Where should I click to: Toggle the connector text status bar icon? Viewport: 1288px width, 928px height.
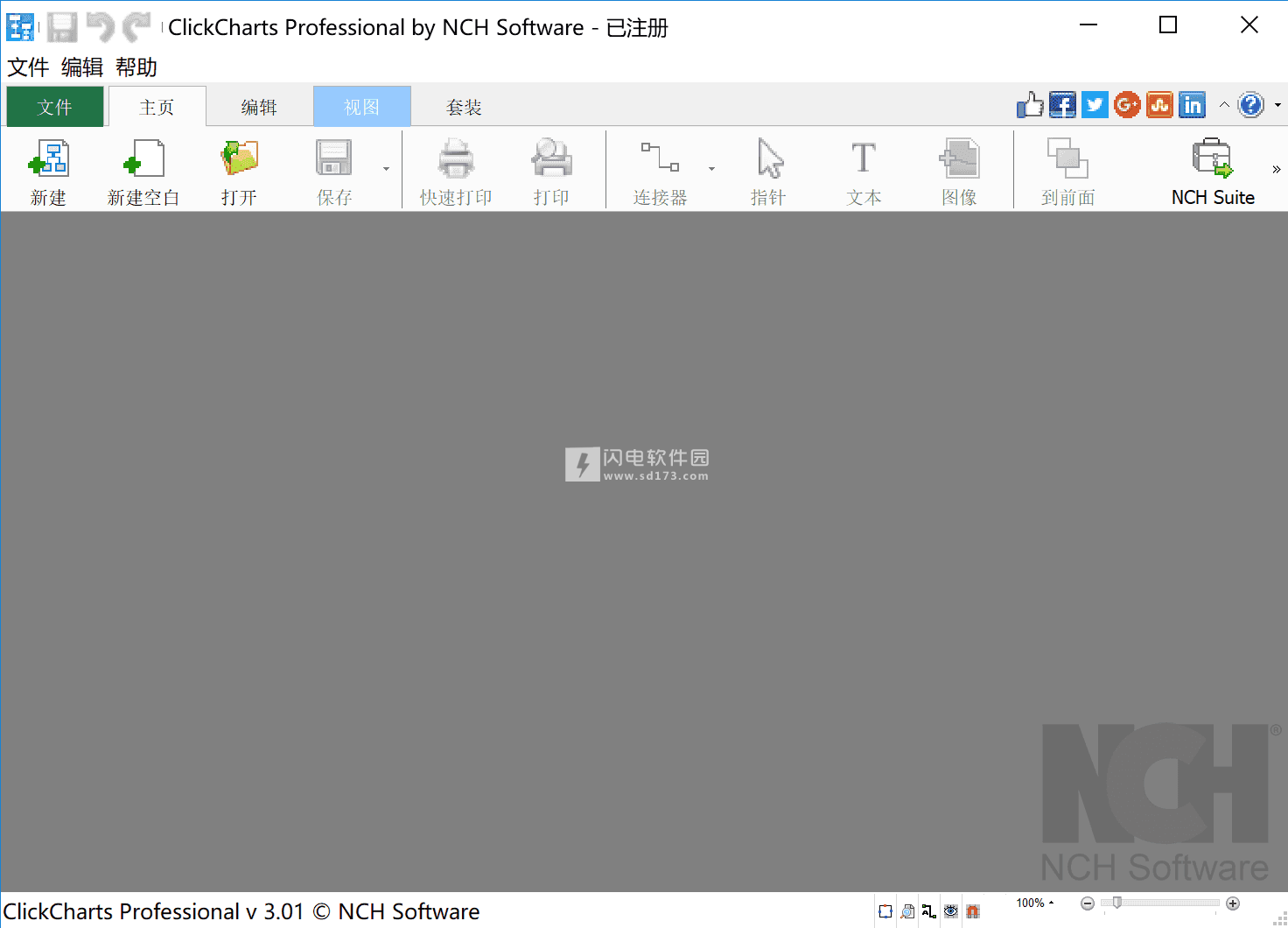click(x=929, y=911)
